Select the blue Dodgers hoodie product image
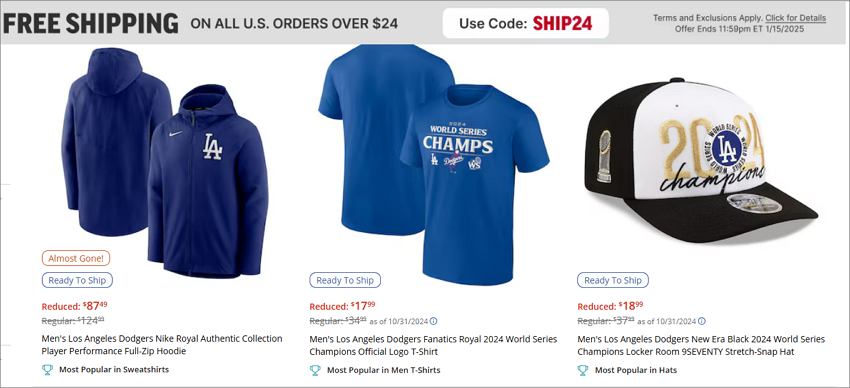 pyautogui.click(x=165, y=161)
